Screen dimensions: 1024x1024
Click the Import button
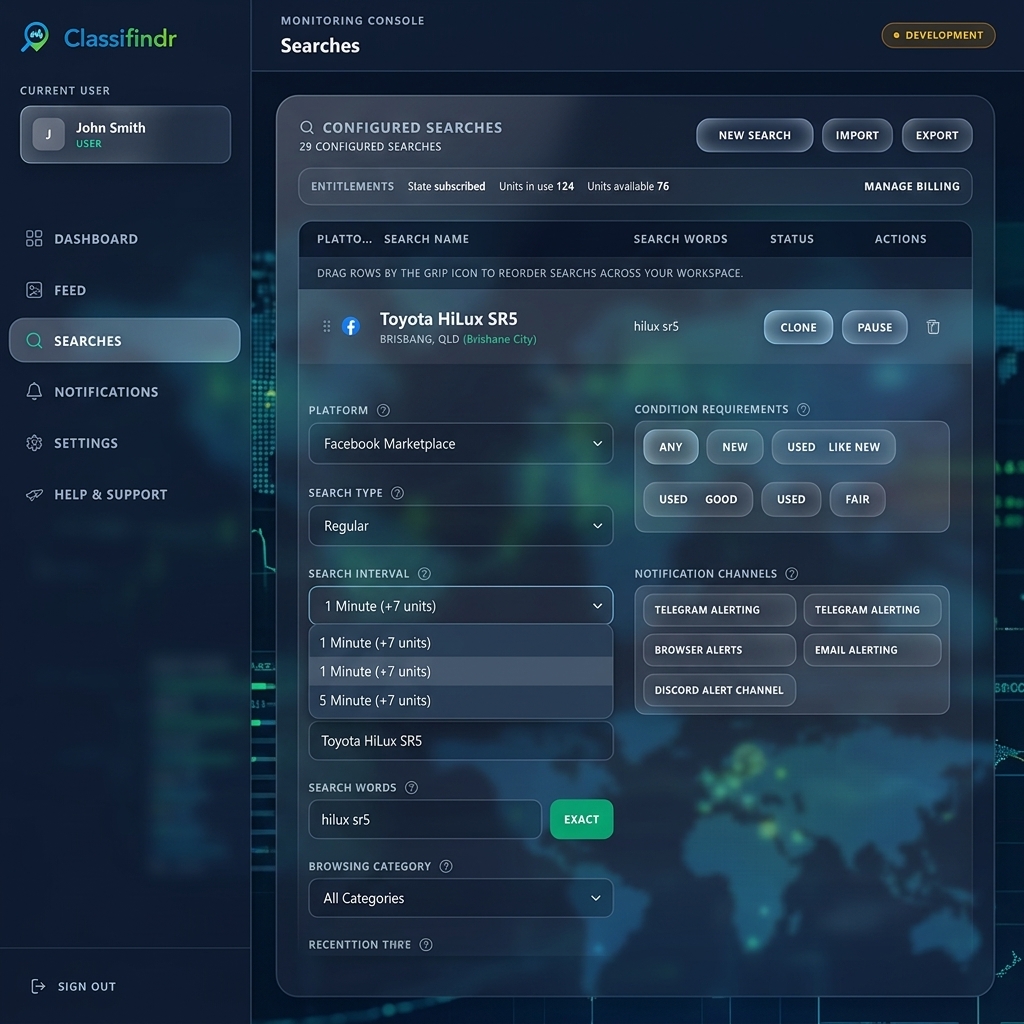coord(857,135)
